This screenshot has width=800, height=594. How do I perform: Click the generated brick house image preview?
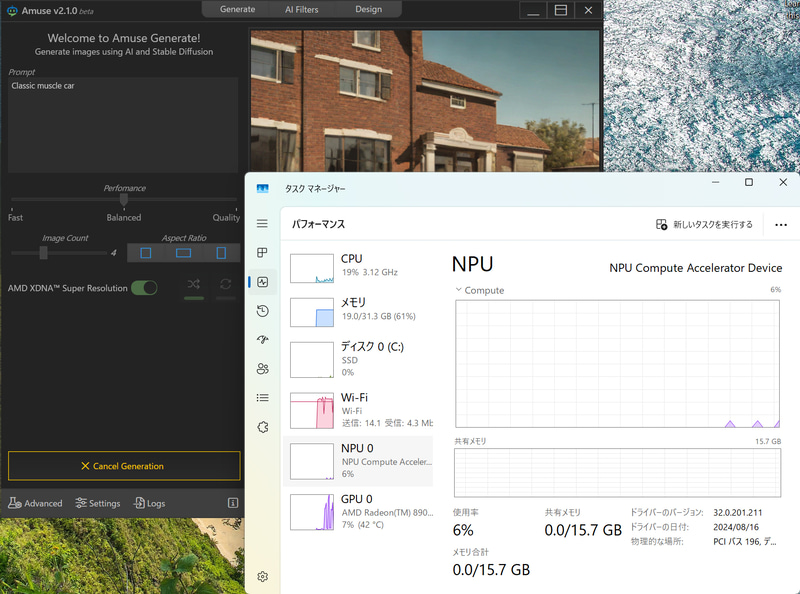424,101
